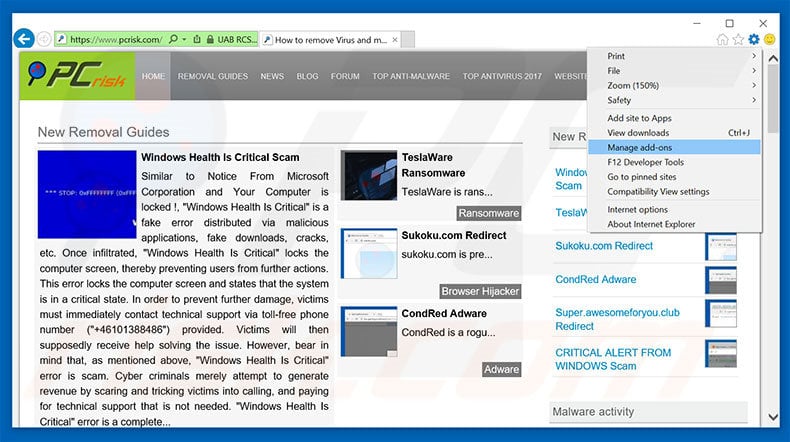Open a new blank tab
The image size is (790, 442).
pyautogui.click(x=408, y=39)
